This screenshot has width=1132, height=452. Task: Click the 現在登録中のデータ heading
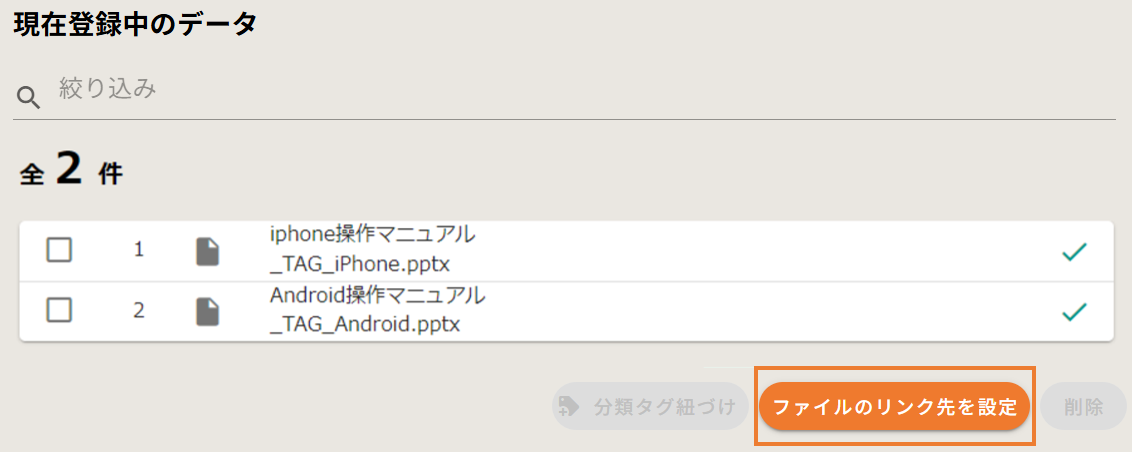(135, 24)
